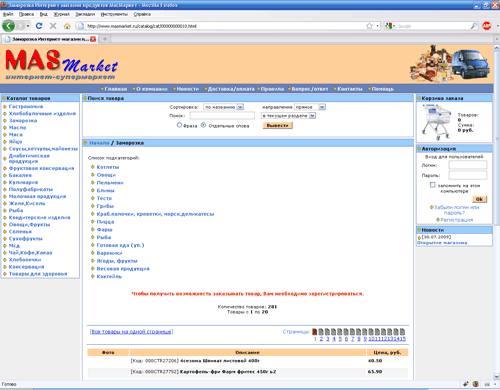The width and height of the screenshot is (500, 390).
Task: Open the Пельмени subcategory
Action: (110, 183)
